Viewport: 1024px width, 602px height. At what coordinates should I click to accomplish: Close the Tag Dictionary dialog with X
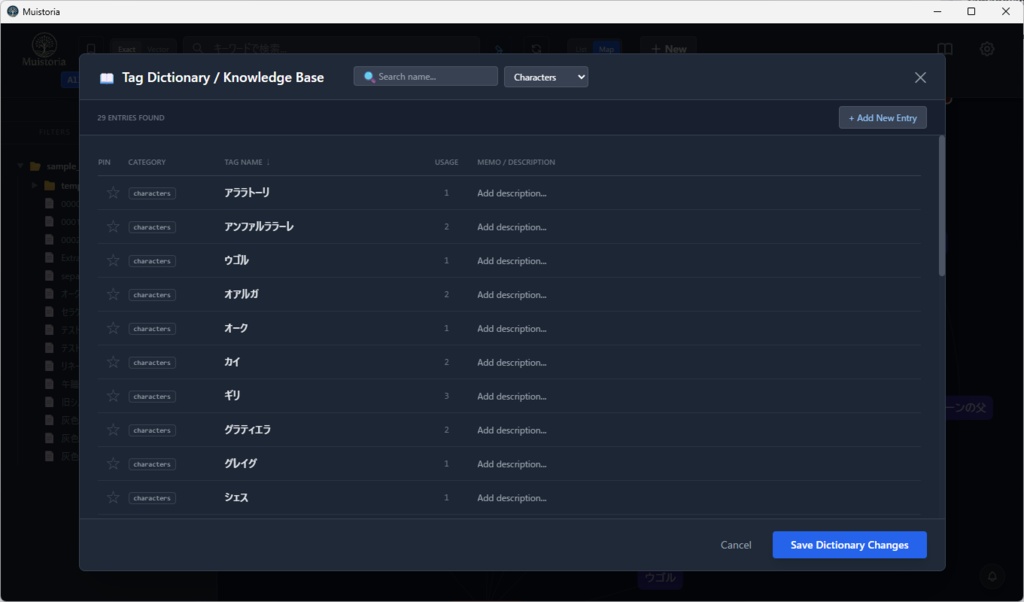tap(920, 78)
